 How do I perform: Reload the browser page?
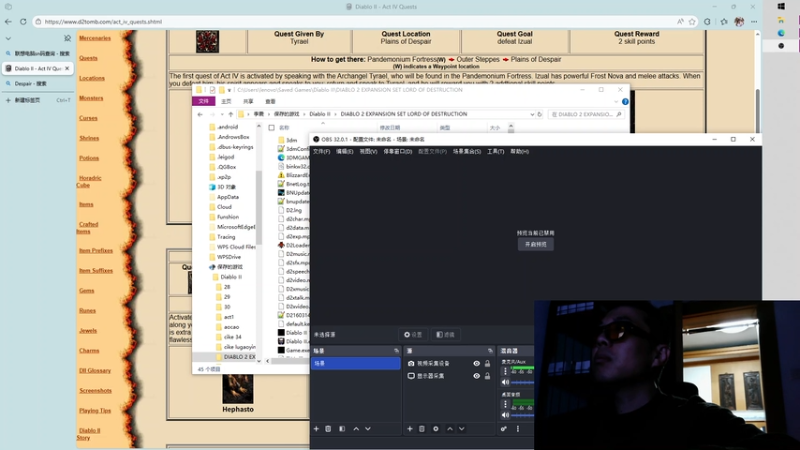click(x=23, y=21)
